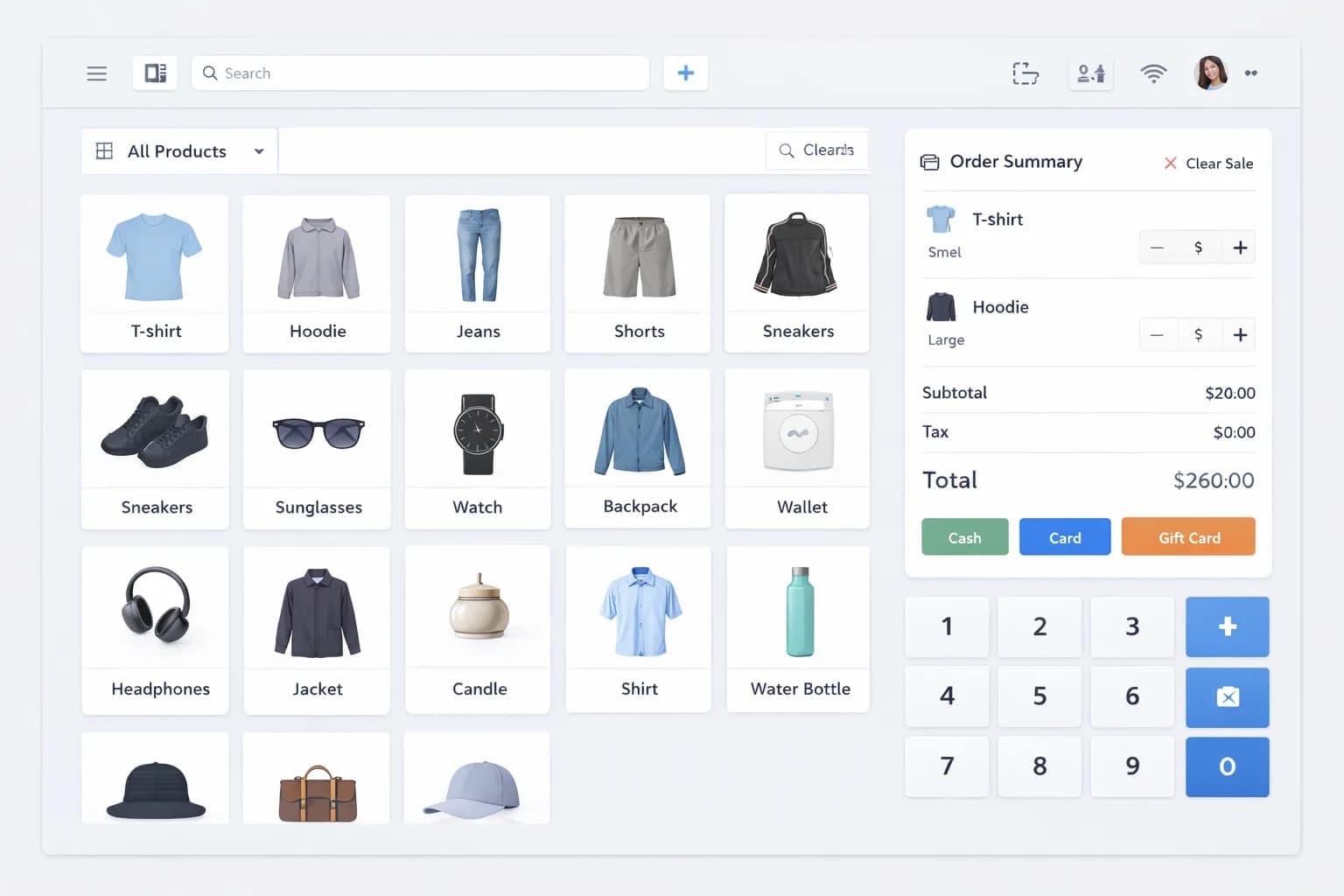Increase the Hoodie quantity with the plus stepper
The image size is (1344, 896).
1240,334
